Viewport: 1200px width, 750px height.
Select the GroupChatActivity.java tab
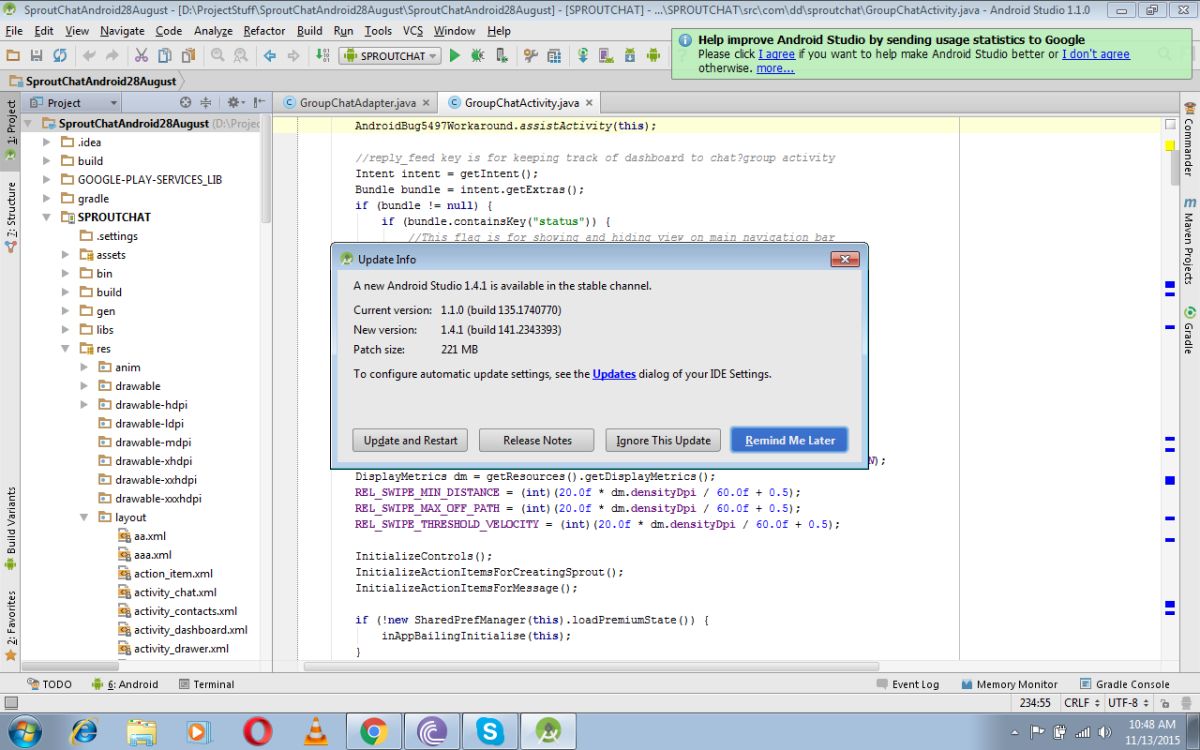pyautogui.click(x=521, y=103)
